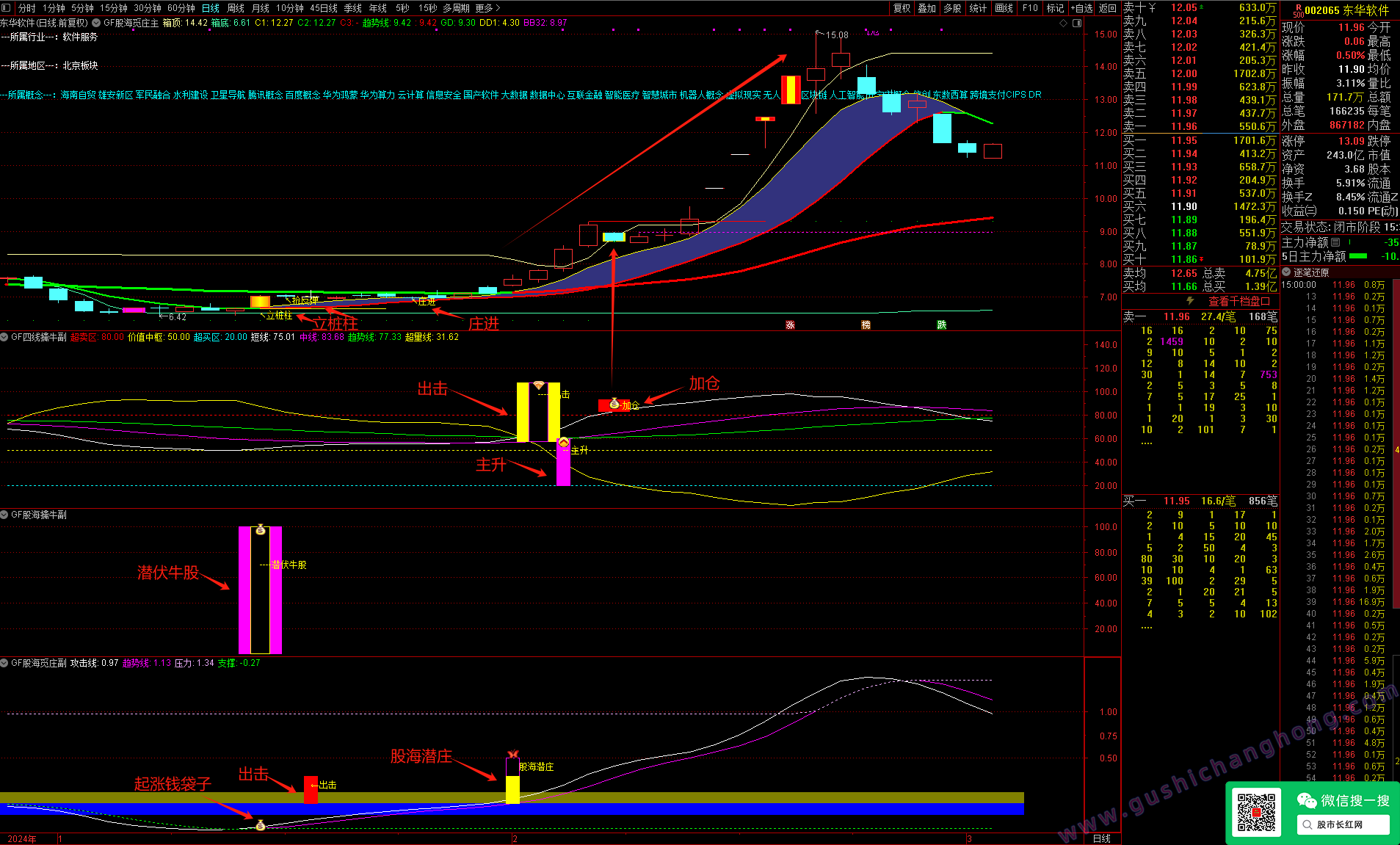Switch to the 1分钟 period tab
The height and width of the screenshot is (845, 1400).
point(54,8)
